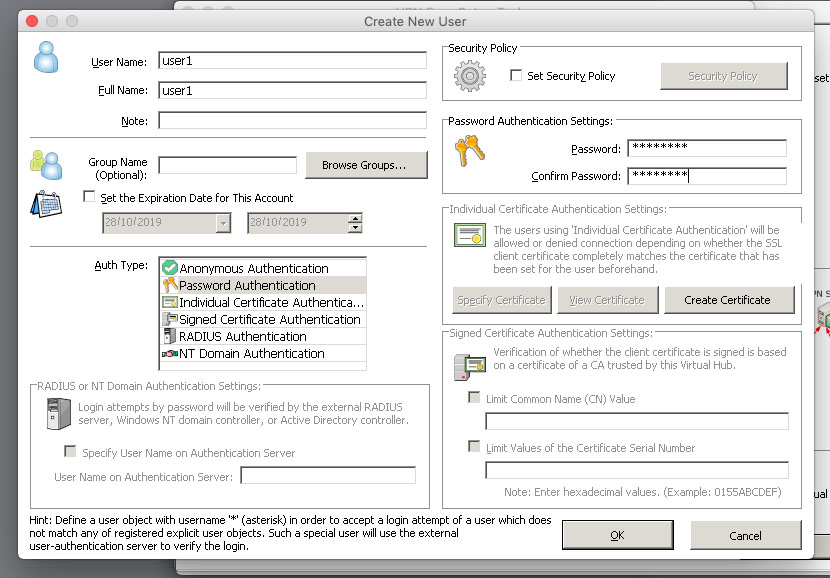This screenshot has height=578, width=830.
Task: Click the Confirm Password field
Action: click(x=706, y=177)
